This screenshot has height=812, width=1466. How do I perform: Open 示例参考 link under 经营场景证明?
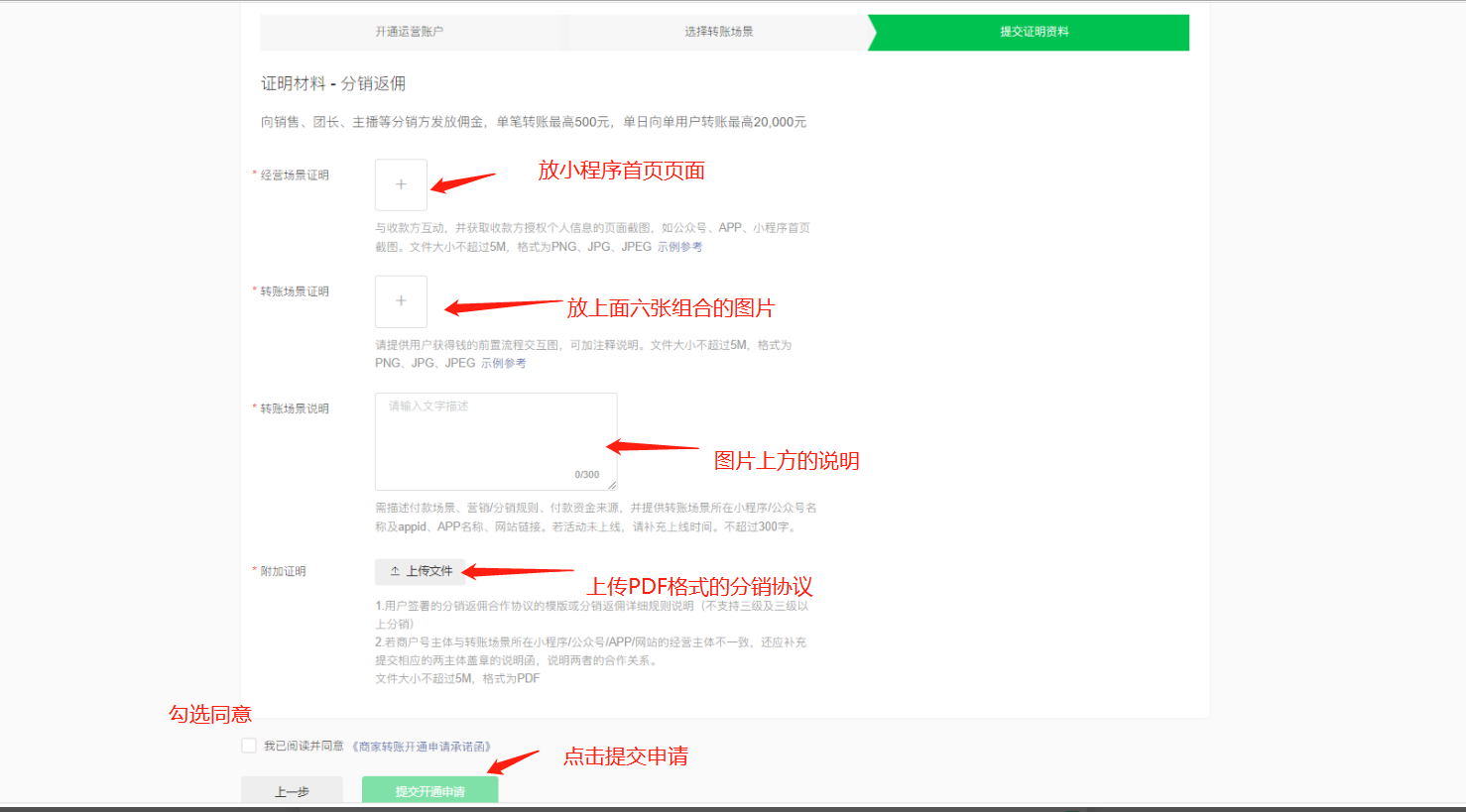[679, 247]
